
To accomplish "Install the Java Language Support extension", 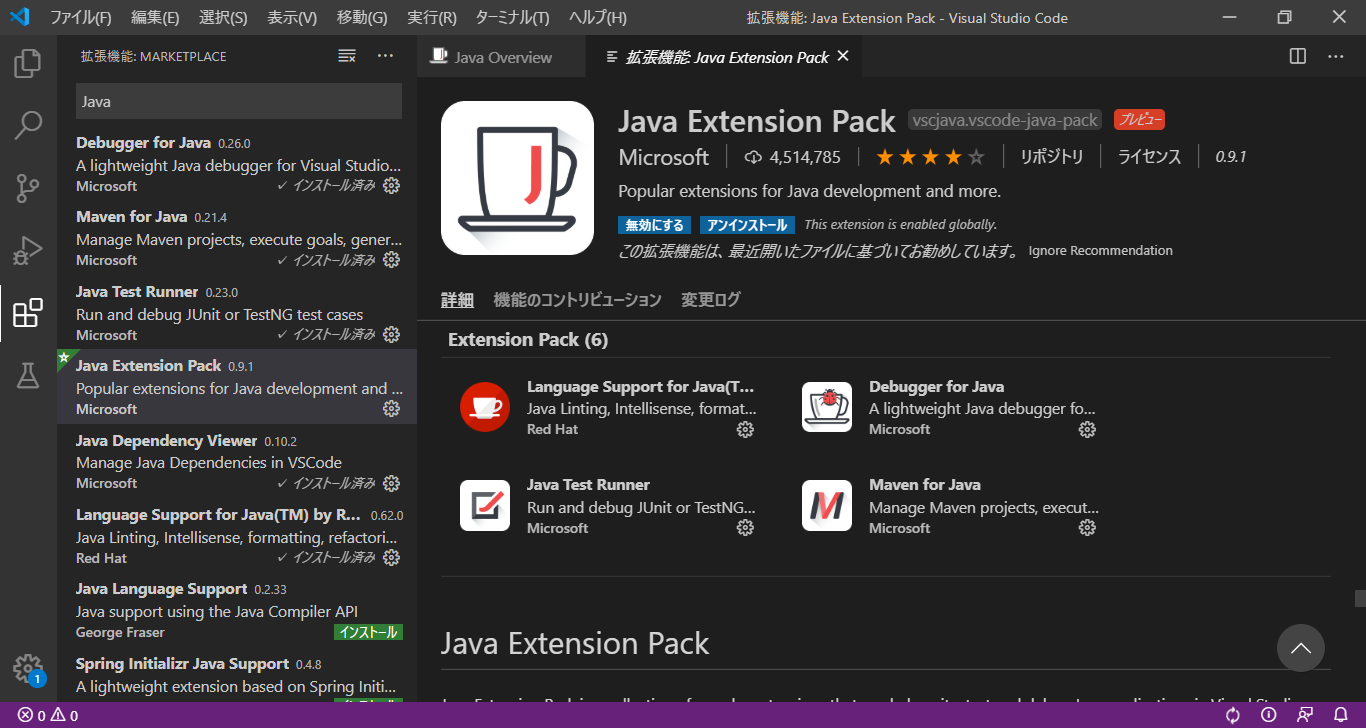I will point(368,632).
